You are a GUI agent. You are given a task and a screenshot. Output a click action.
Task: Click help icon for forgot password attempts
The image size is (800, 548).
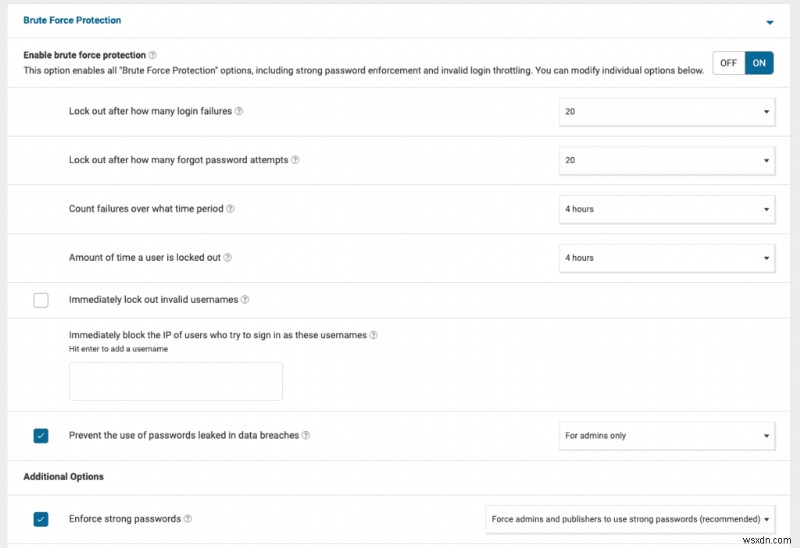coord(295,160)
